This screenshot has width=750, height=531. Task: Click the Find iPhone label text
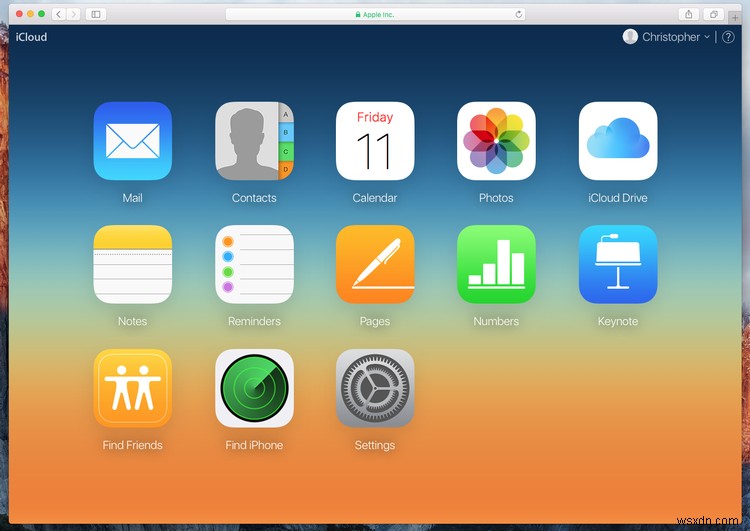(254, 445)
